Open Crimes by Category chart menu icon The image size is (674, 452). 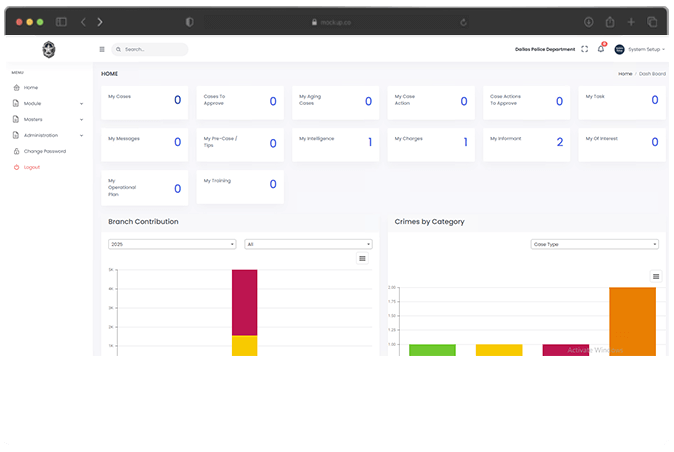(x=656, y=276)
